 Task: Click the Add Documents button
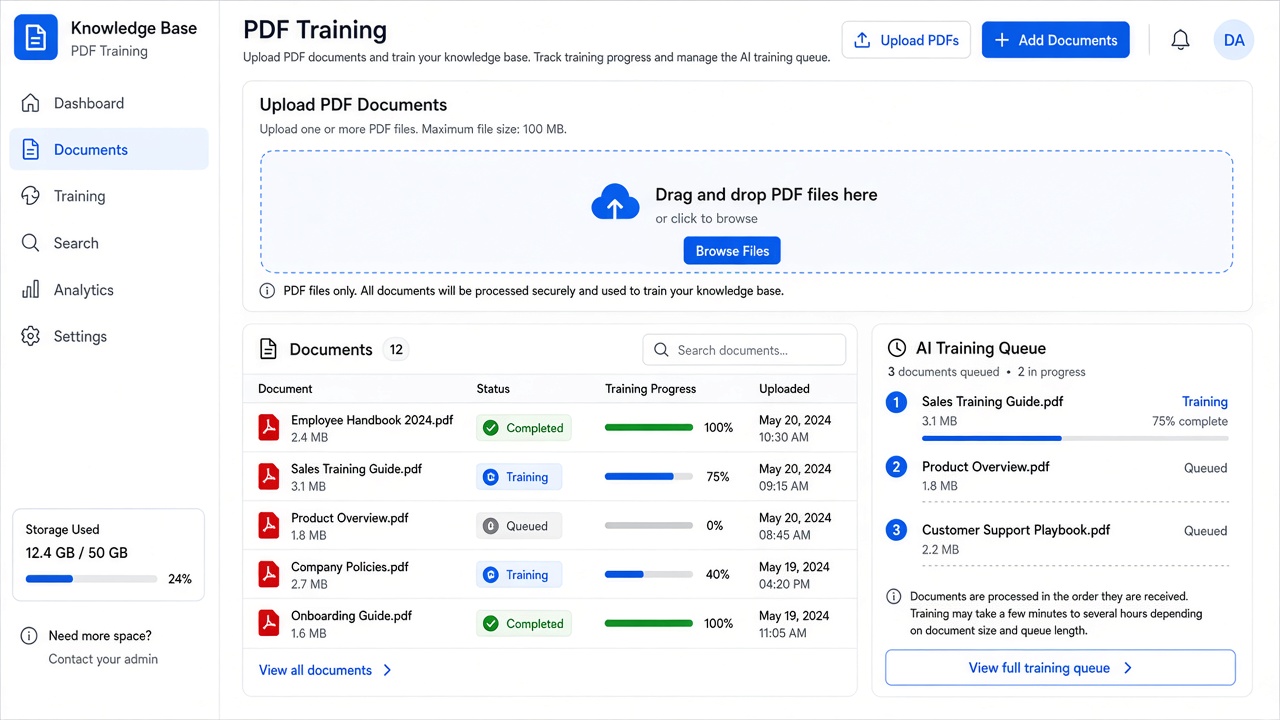pyautogui.click(x=1056, y=40)
